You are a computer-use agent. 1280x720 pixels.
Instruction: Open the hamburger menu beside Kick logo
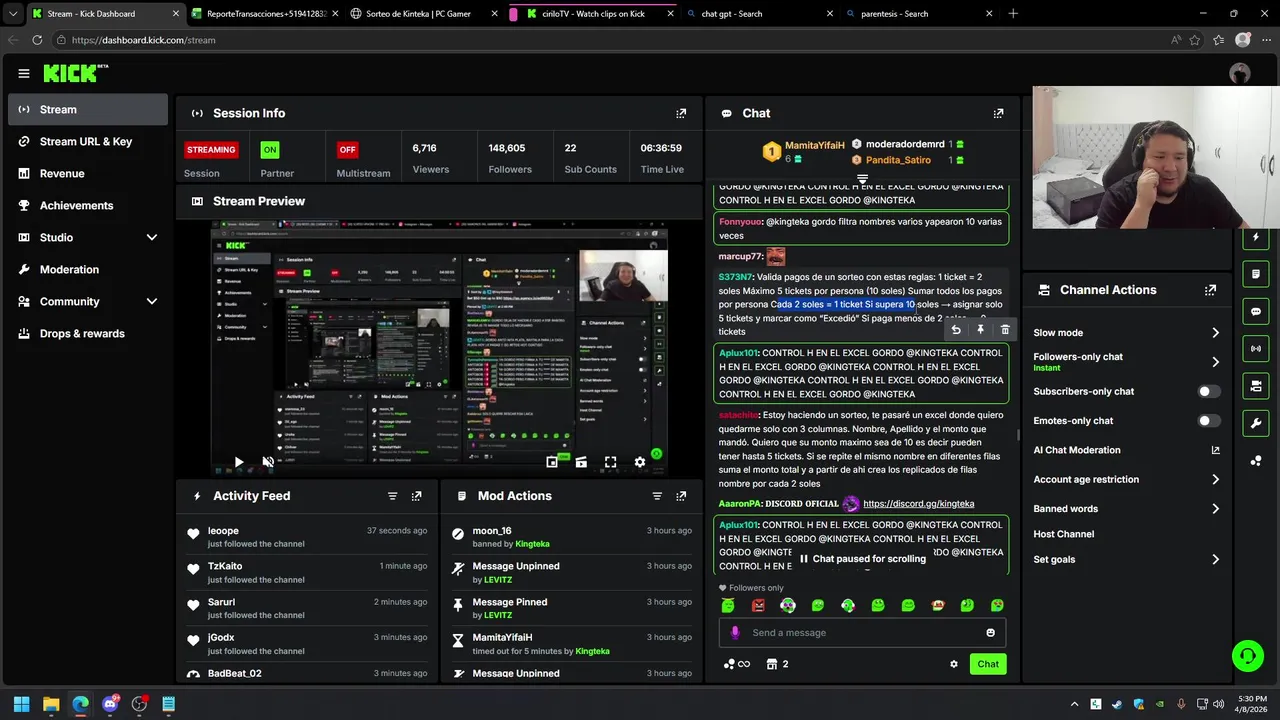[23, 73]
